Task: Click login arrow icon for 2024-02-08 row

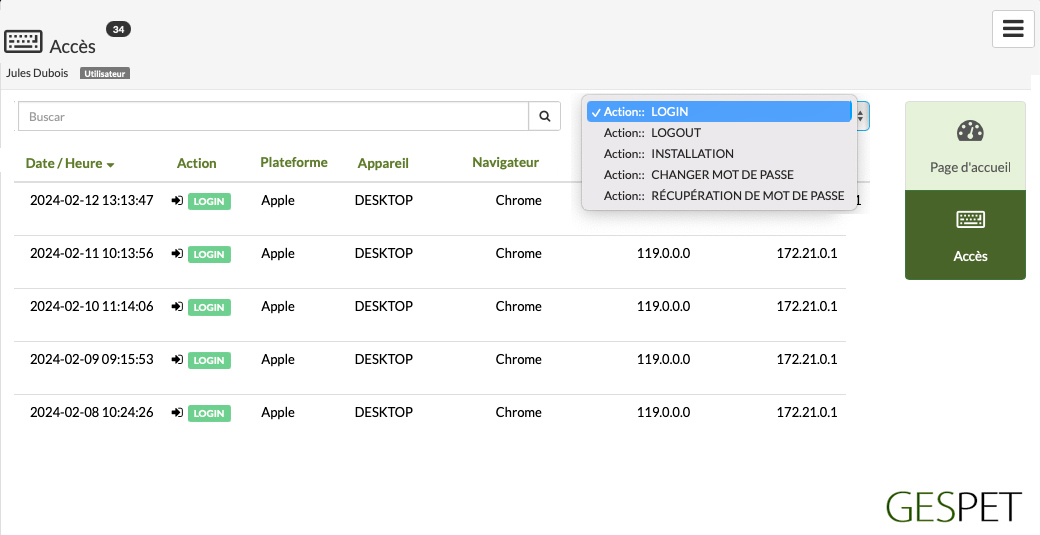Action: coord(177,413)
